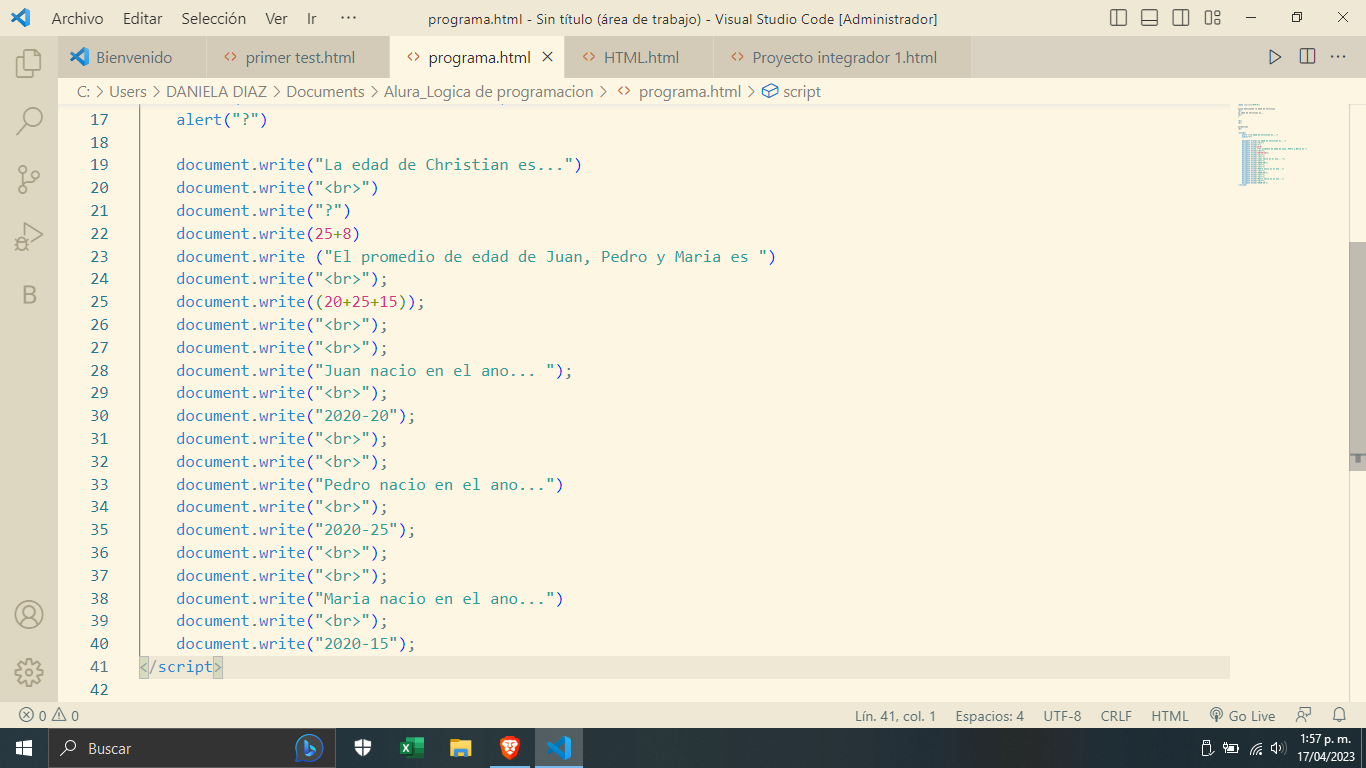Open editor More Actions ellipsis
This screenshot has height=768, width=1366.
tap(1338, 57)
